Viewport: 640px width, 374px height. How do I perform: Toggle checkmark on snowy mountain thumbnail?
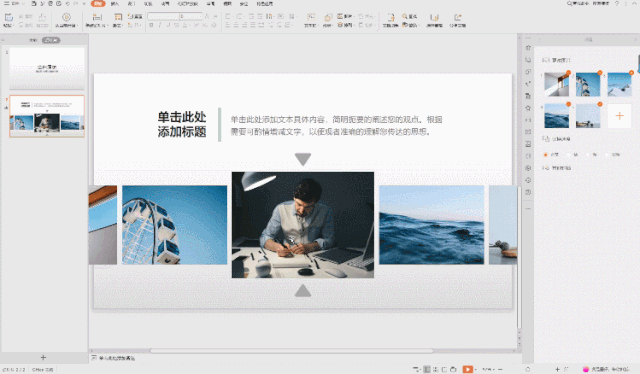(631, 73)
